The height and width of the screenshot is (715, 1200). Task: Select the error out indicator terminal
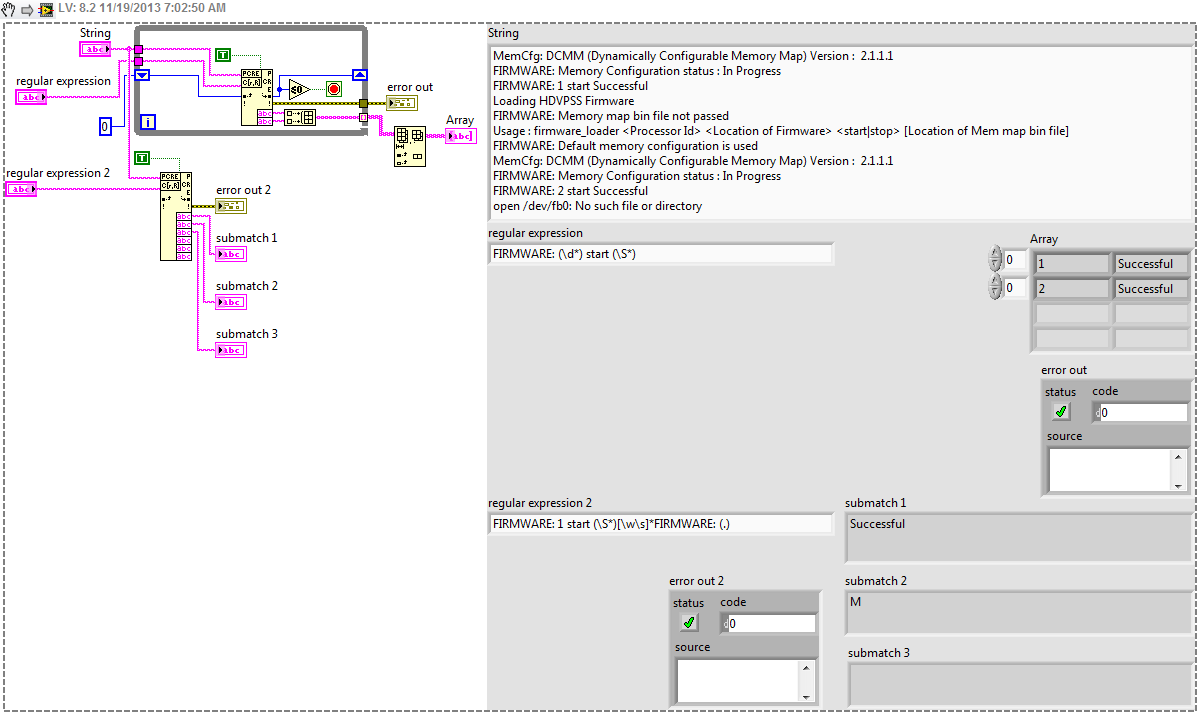402,103
